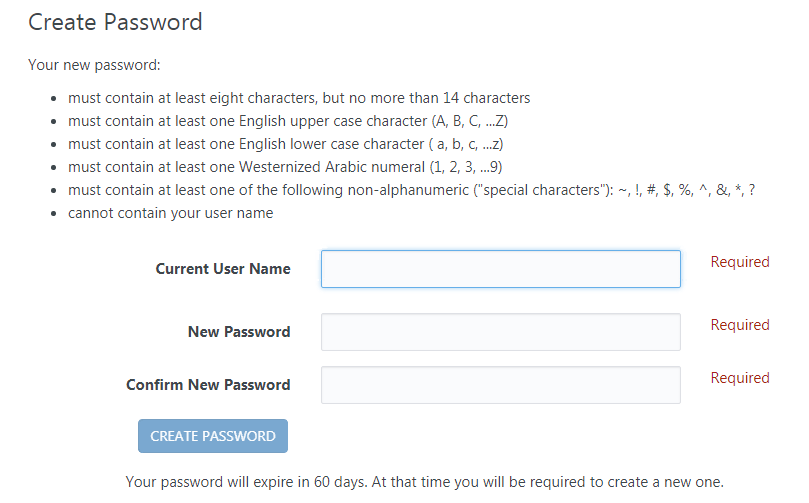
Task: Click the upper case character requirement
Action: (x=288, y=121)
